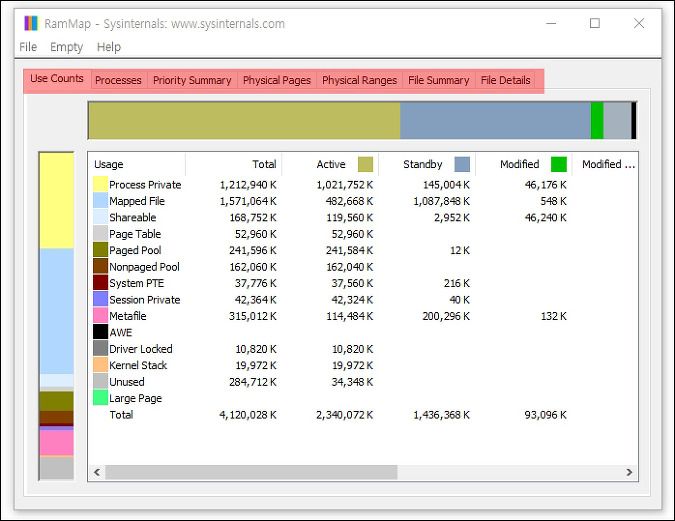Image resolution: width=675 pixels, height=521 pixels.
Task: Select the System PTE row label
Action: (136, 283)
